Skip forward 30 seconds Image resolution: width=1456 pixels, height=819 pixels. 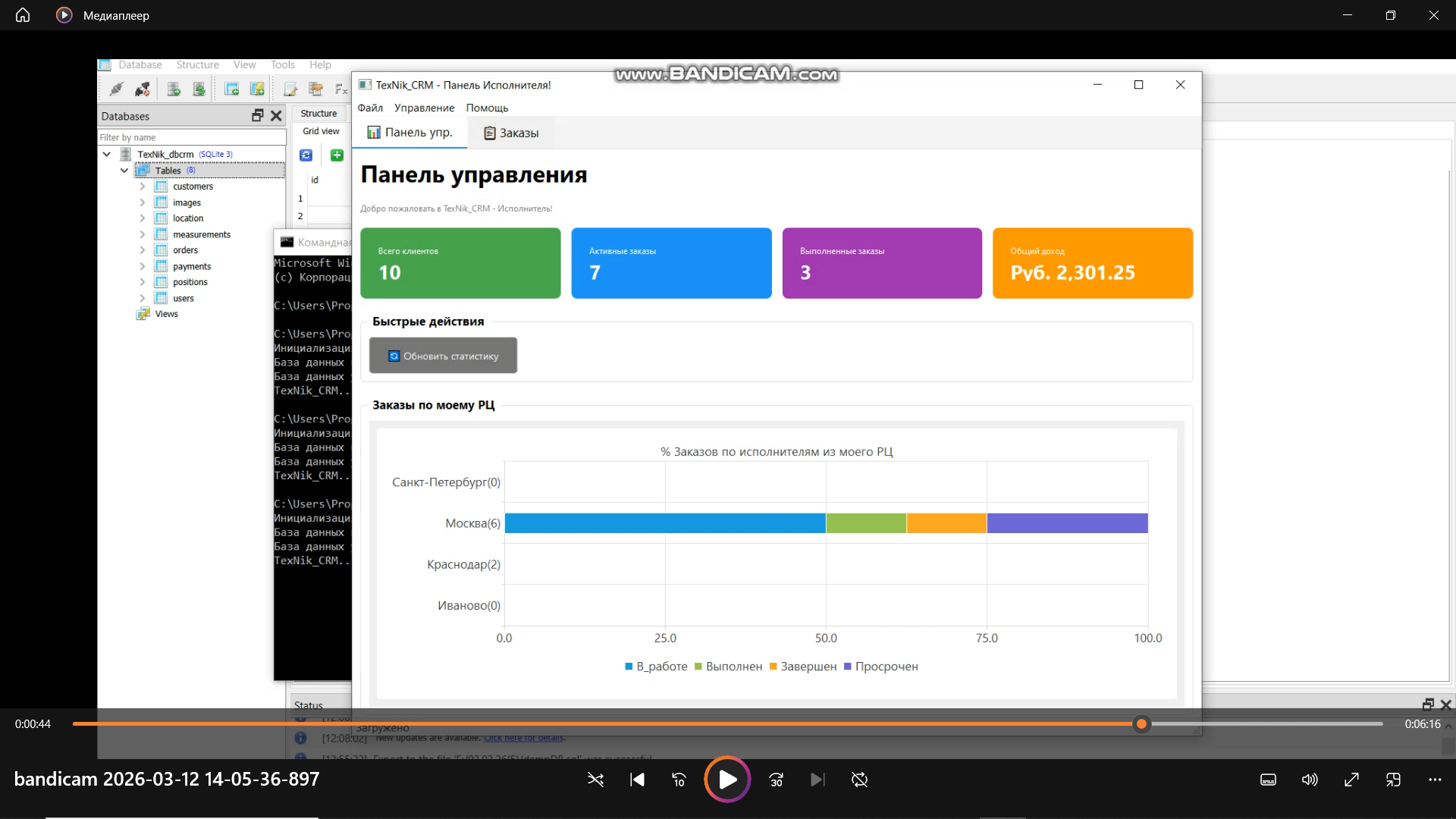click(x=776, y=780)
